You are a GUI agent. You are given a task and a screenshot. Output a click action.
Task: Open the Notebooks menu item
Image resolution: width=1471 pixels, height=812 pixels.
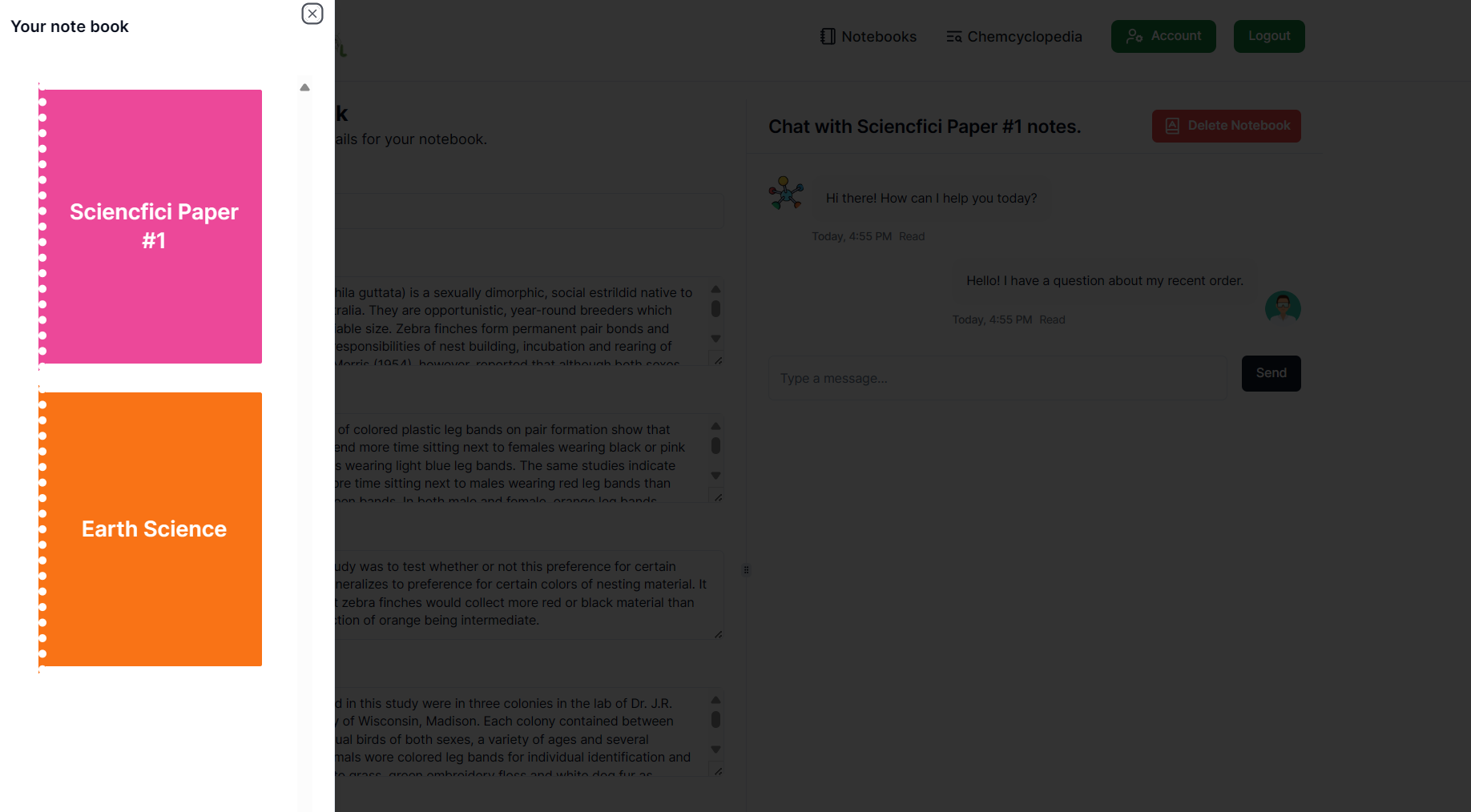click(x=868, y=37)
